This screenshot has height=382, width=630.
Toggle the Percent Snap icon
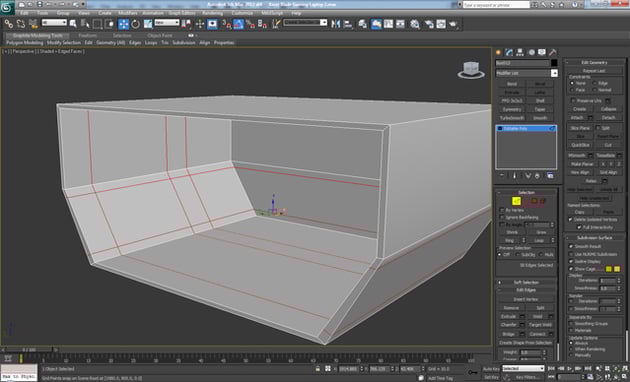coord(251,24)
